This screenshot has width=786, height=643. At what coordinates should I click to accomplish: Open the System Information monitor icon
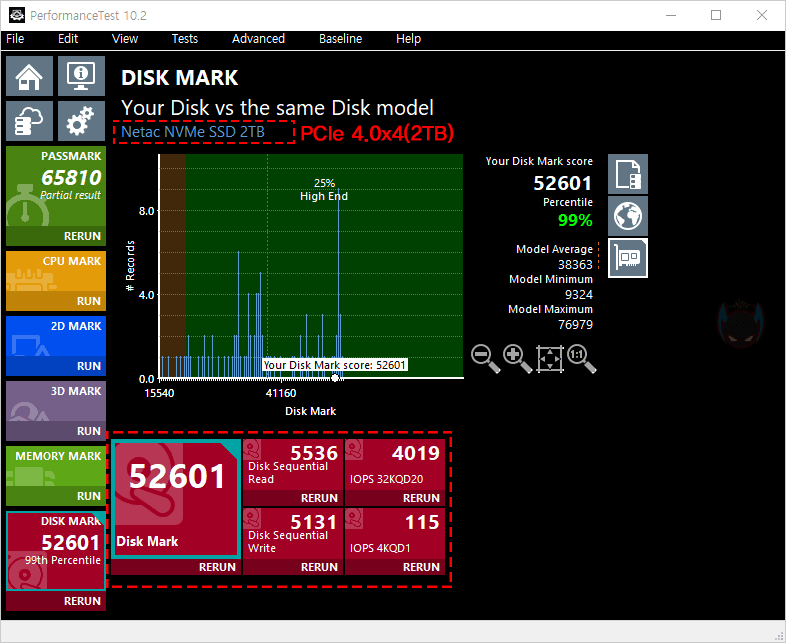tap(81, 76)
